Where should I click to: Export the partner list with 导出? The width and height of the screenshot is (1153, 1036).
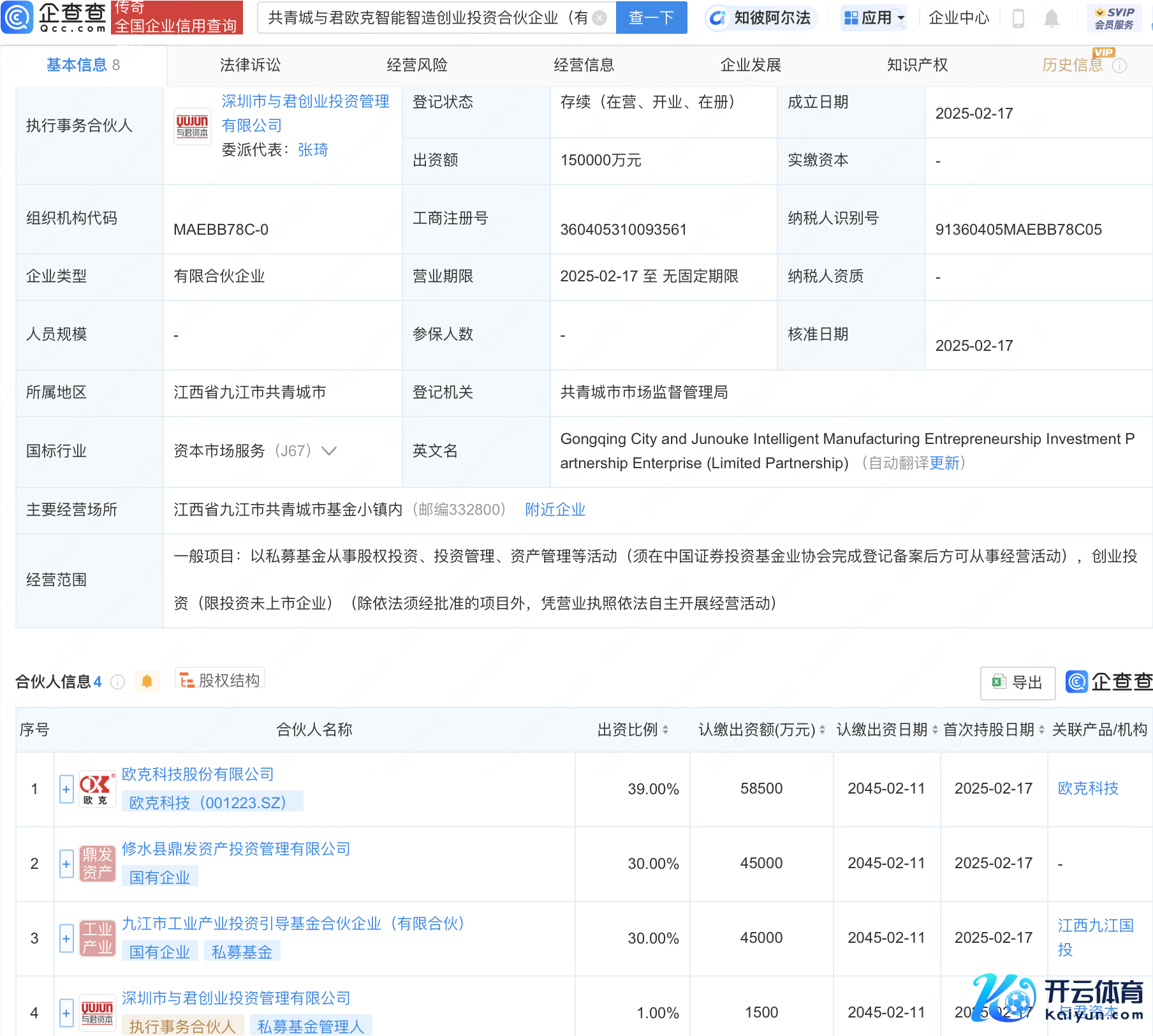pyautogui.click(x=1018, y=683)
